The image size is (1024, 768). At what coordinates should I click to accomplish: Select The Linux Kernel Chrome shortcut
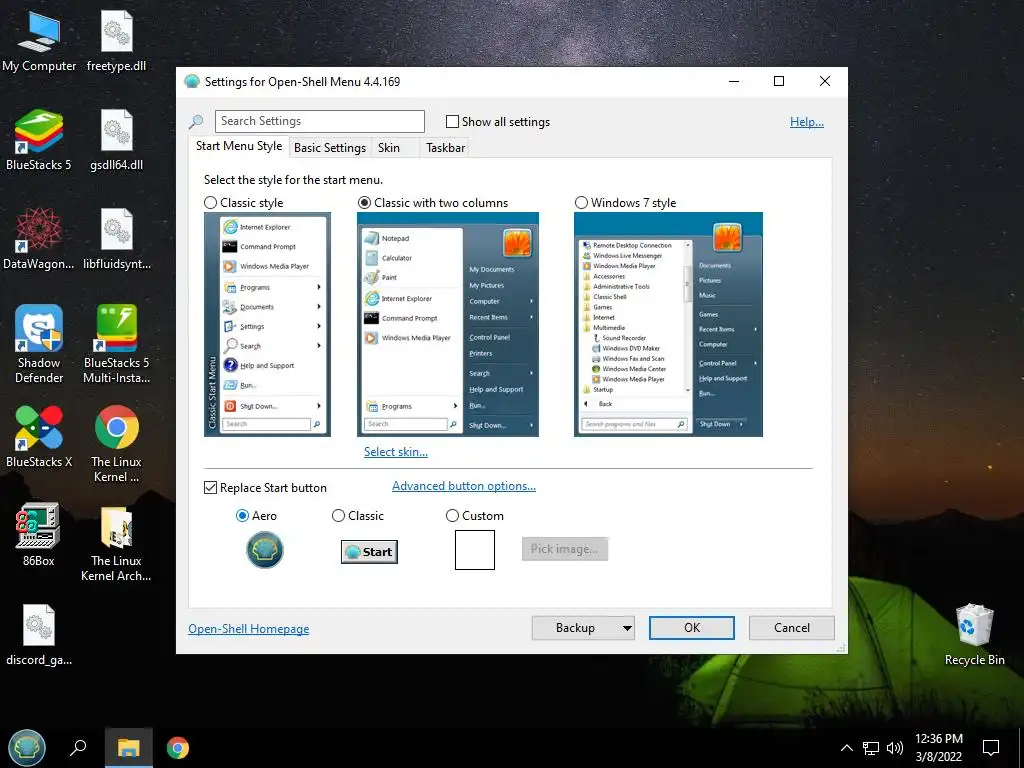click(116, 444)
